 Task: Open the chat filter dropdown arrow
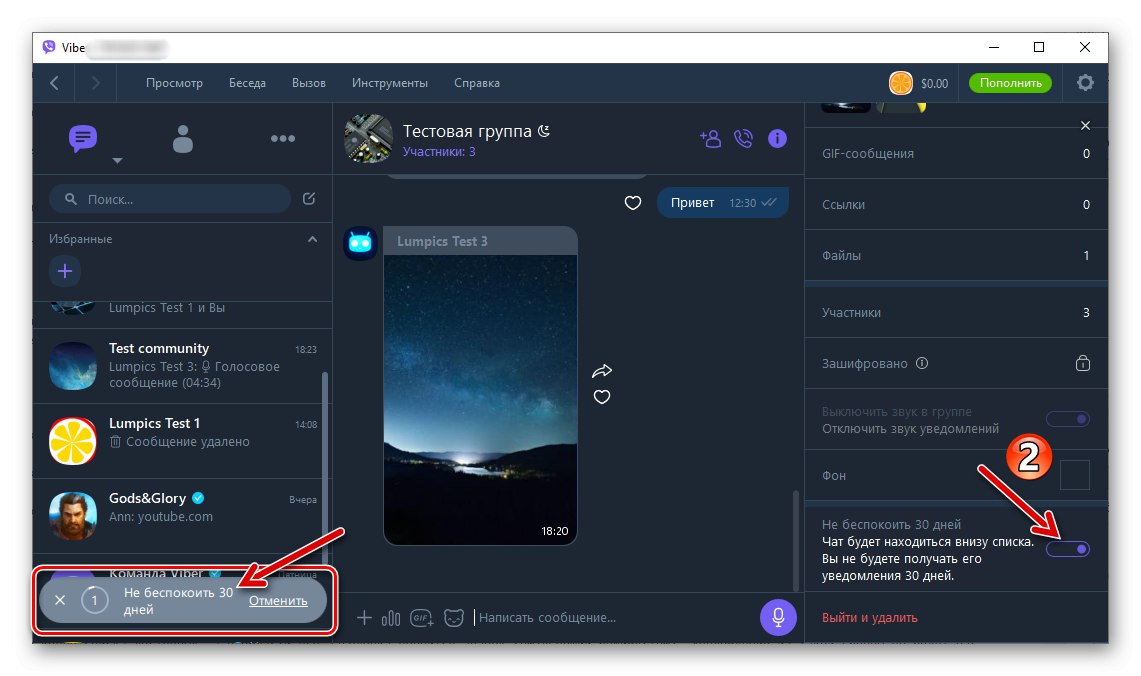pyautogui.click(x=117, y=161)
